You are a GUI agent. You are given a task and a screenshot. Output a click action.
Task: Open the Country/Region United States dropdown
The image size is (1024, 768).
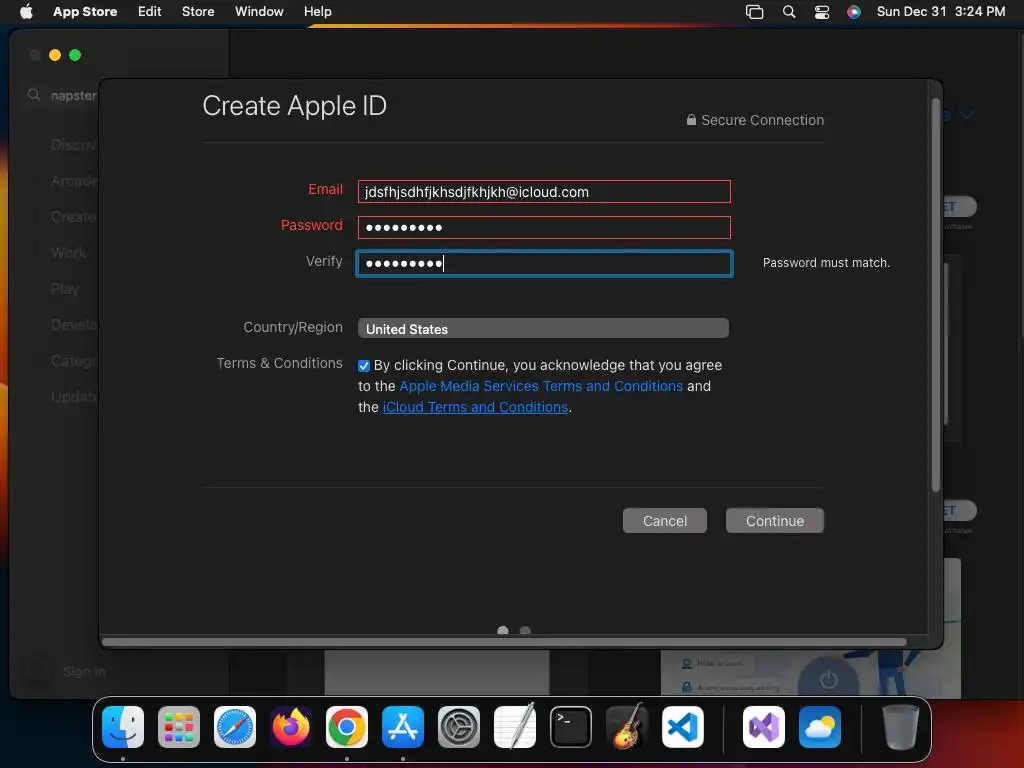[543, 328]
